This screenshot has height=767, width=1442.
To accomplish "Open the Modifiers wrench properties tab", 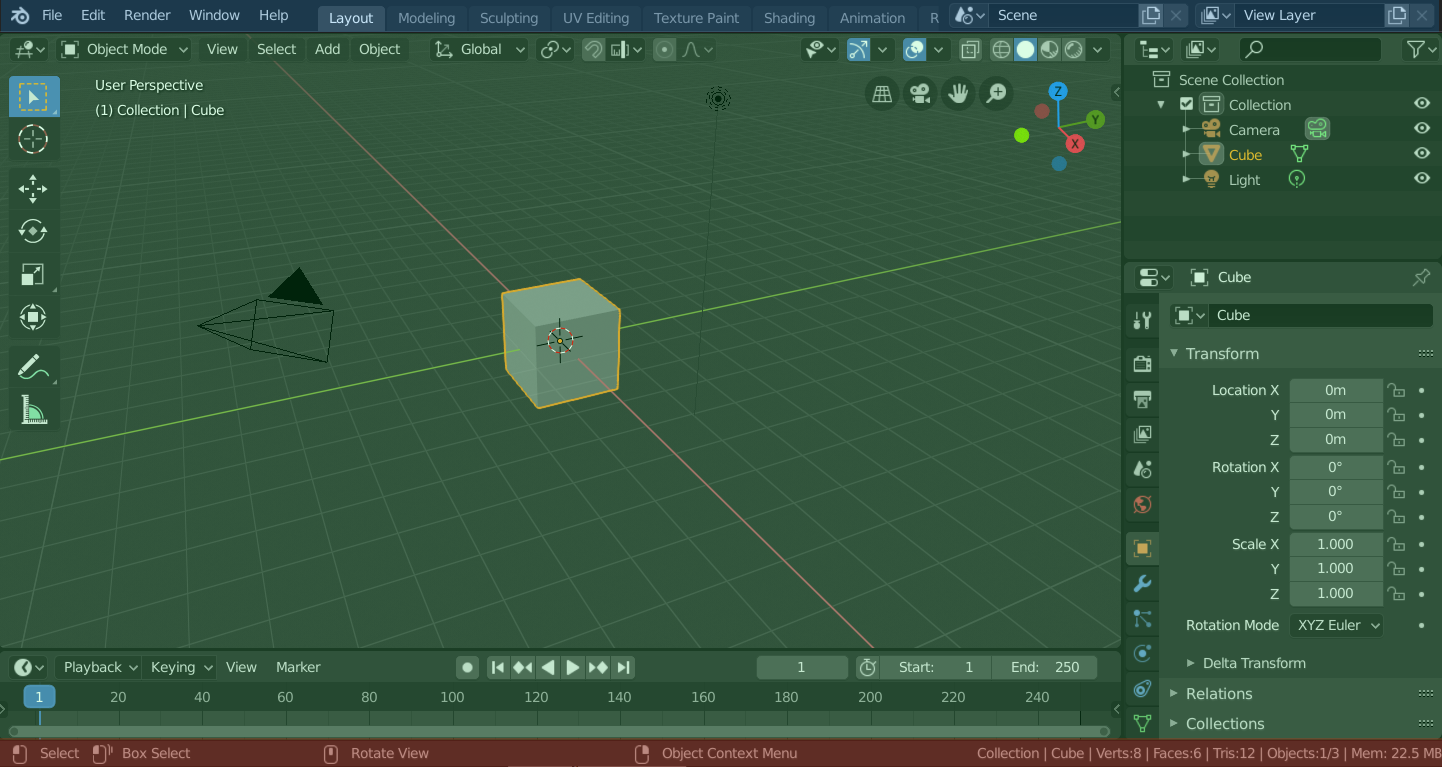I will 1142,583.
